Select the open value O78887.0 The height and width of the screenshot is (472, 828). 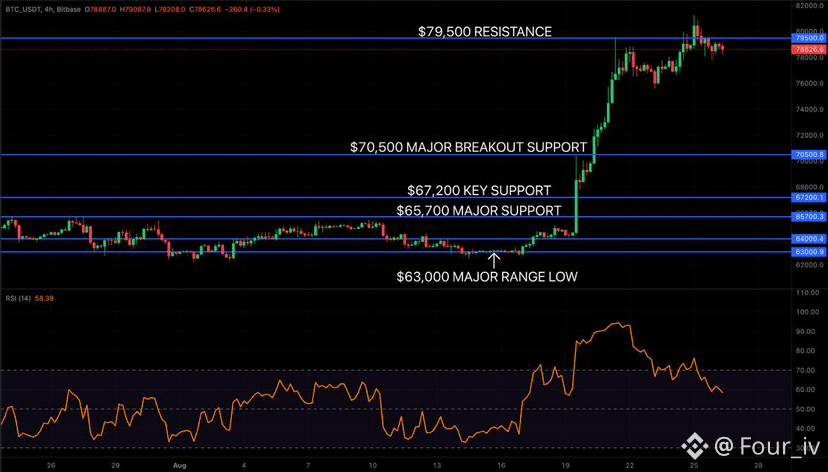pos(101,10)
